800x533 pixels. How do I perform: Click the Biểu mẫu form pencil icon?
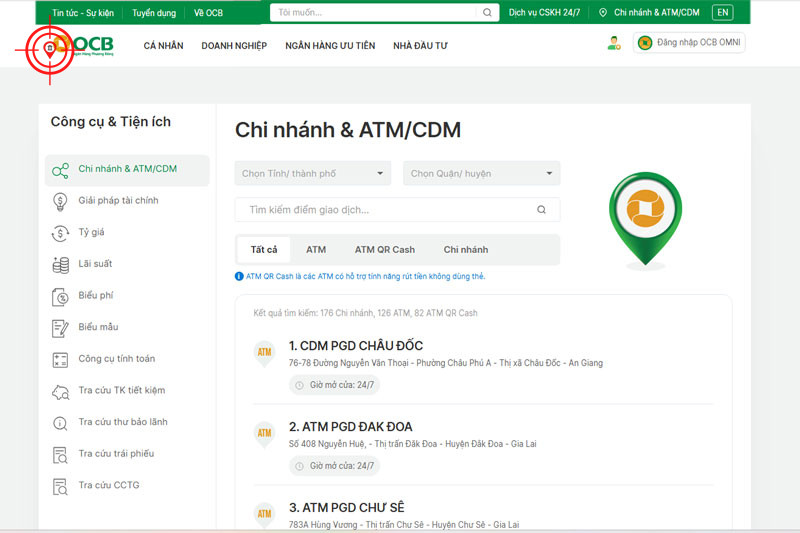[60, 328]
